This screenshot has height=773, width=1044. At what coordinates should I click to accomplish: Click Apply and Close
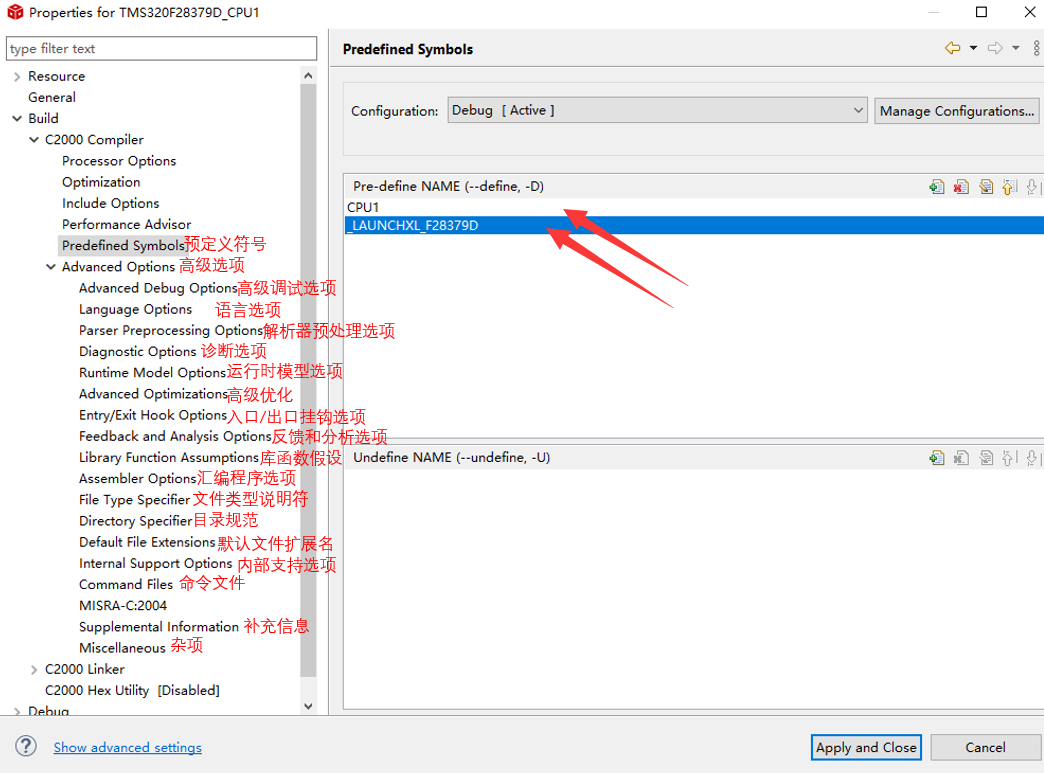pyautogui.click(x=866, y=748)
